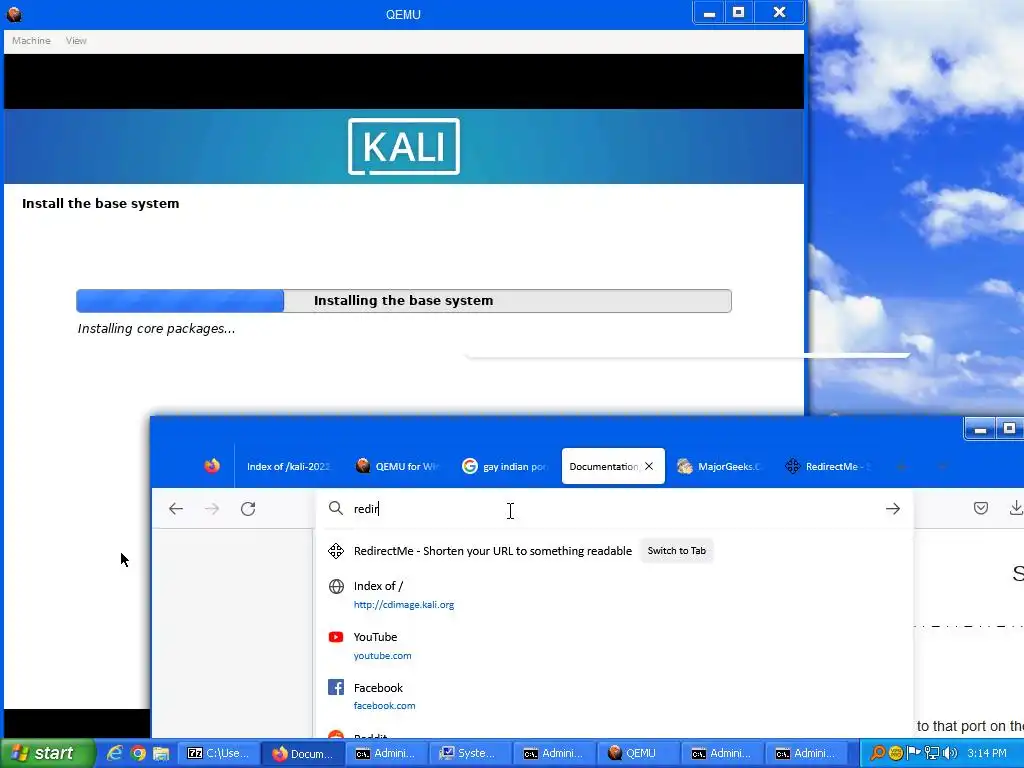Switch to the RedirectMe tab

[827, 466]
